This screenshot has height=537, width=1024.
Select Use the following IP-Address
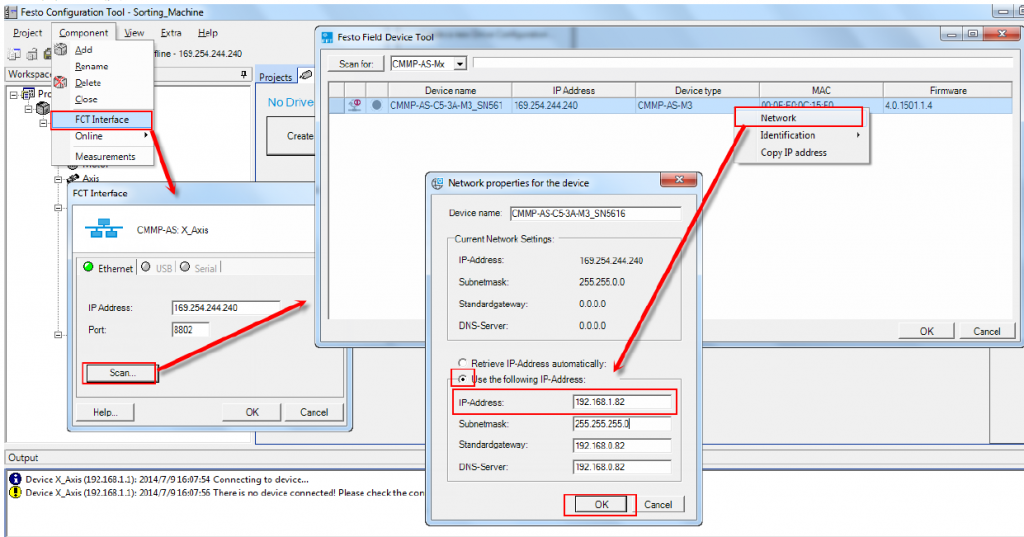(x=463, y=379)
